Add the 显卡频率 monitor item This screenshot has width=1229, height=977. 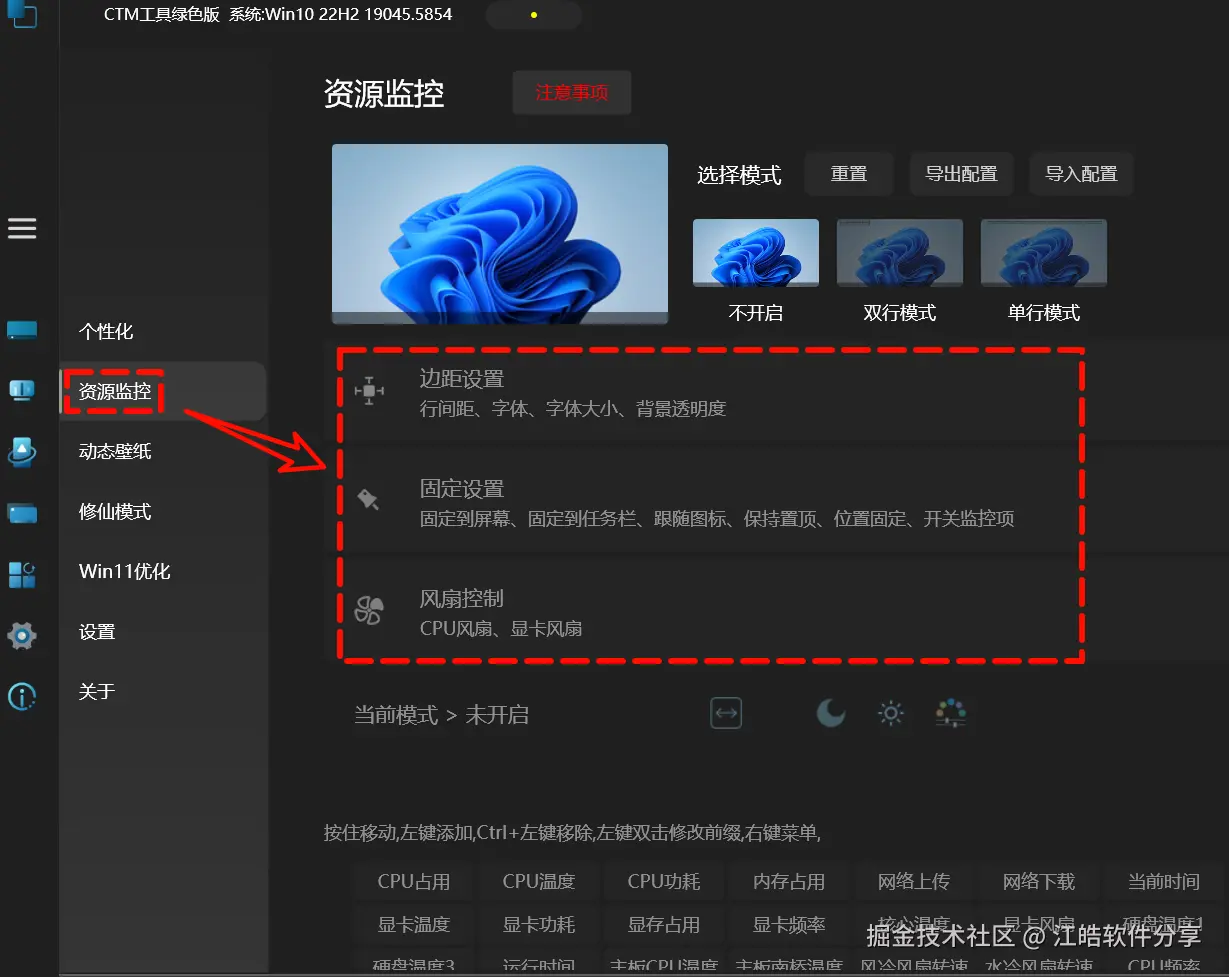pos(789,925)
